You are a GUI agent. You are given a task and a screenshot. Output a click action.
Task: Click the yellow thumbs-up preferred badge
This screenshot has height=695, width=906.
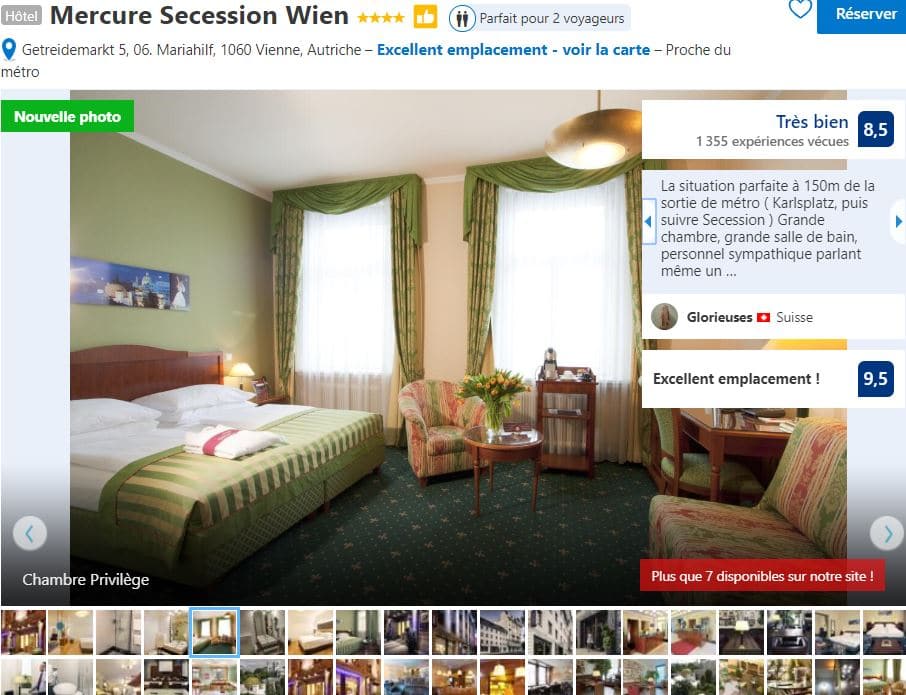425,17
